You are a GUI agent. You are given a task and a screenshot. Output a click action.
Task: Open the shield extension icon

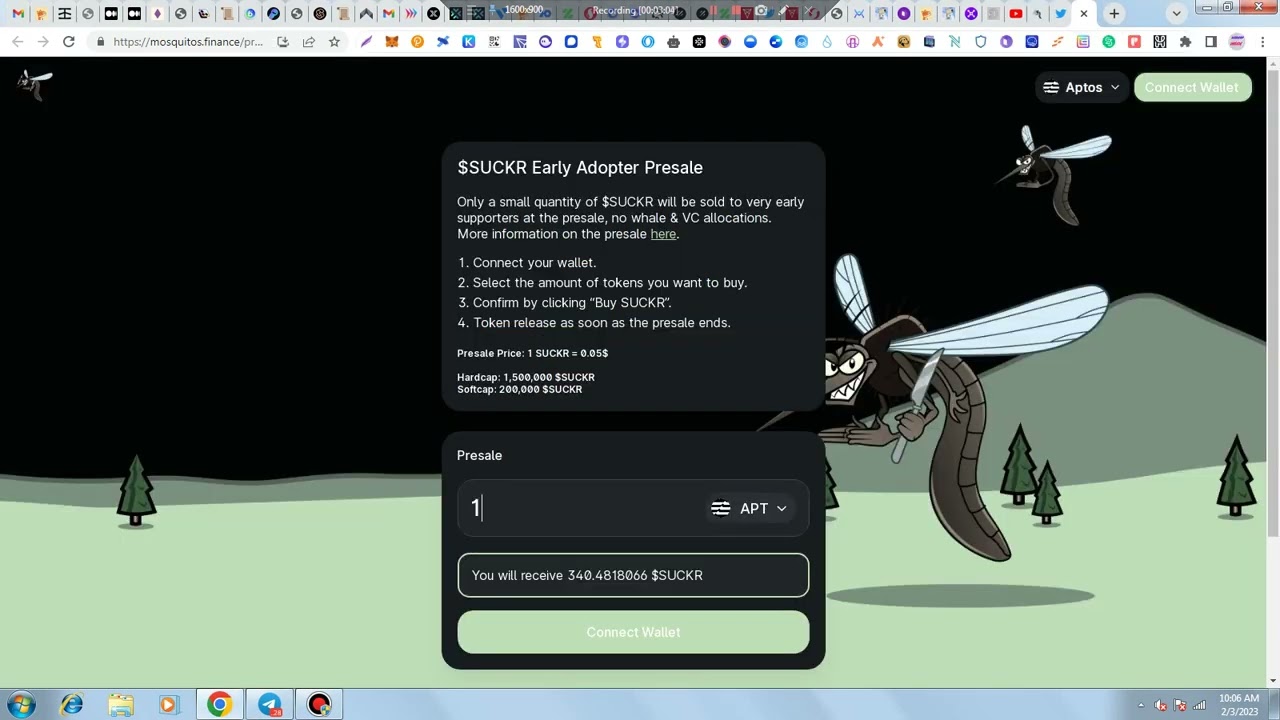[x=980, y=42]
